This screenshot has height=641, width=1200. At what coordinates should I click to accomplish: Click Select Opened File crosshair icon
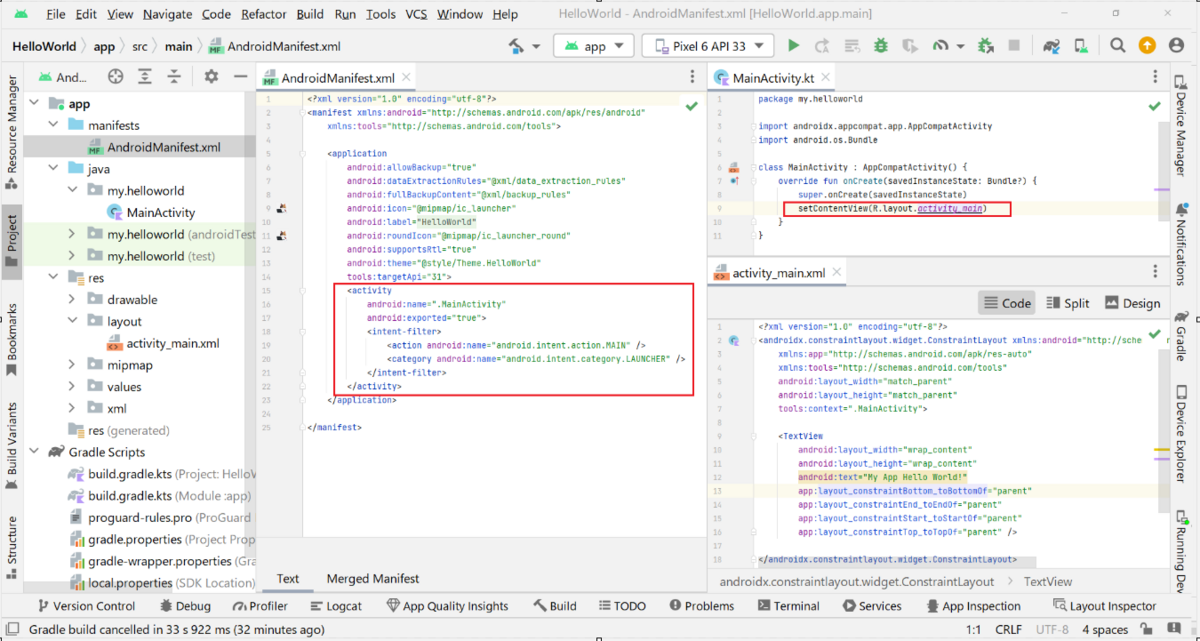[x=115, y=77]
